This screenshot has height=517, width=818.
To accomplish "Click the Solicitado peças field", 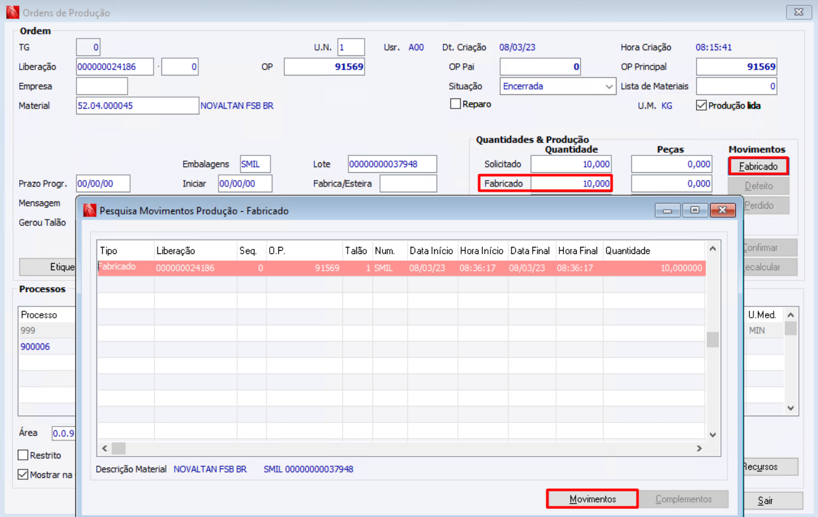I will click(x=671, y=164).
